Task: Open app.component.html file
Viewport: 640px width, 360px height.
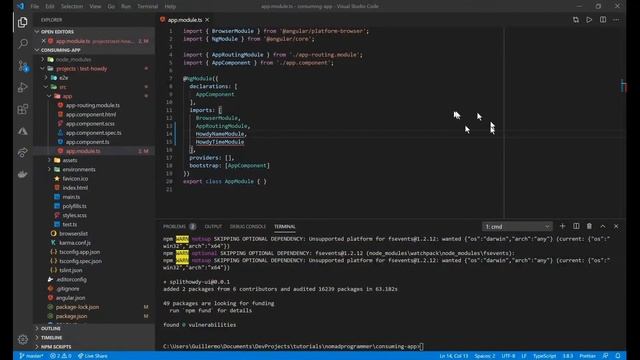Action: coord(91,115)
